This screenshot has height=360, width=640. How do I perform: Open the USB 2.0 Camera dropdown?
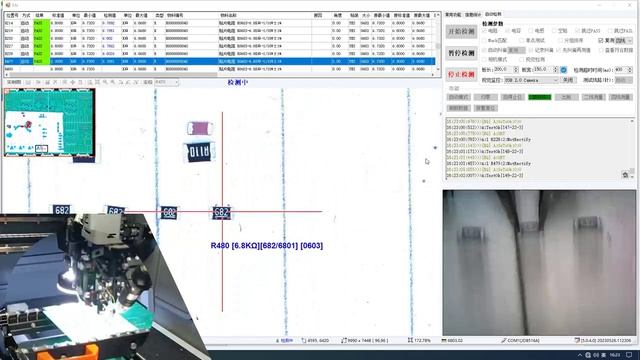click(531, 80)
